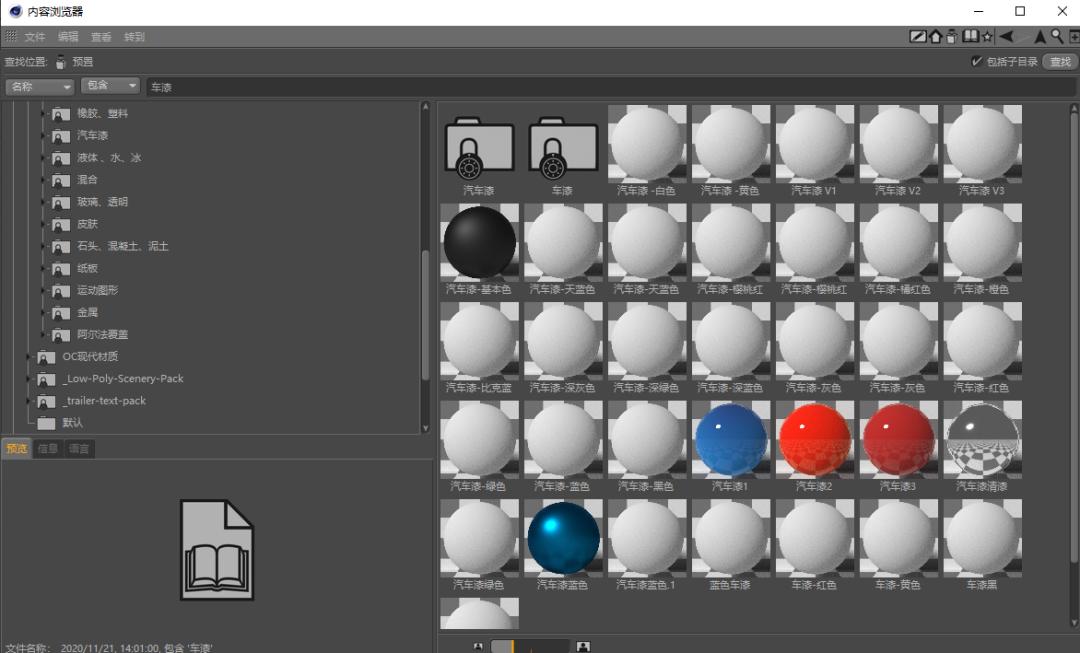Click the folder icon of 默认 in the tree
Screen dimensions: 1080x653
click(x=46, y=423)
